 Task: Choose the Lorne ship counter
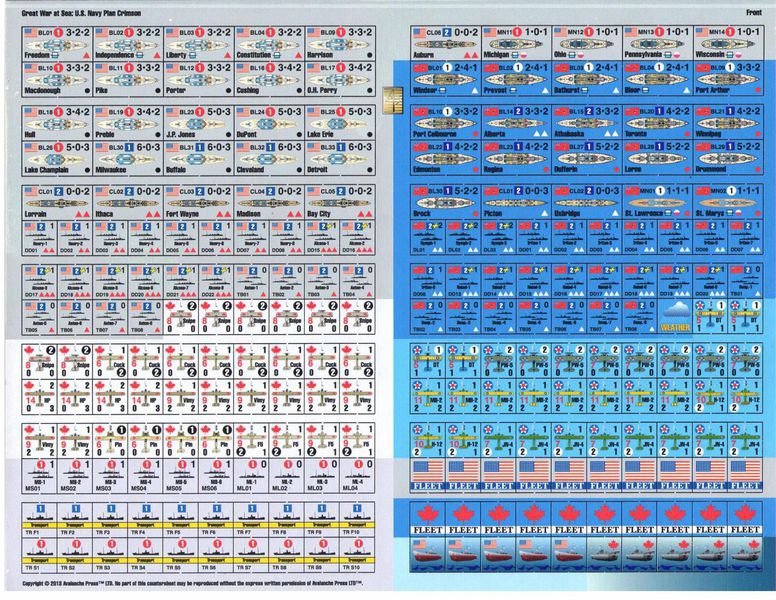tap(658, 158)
